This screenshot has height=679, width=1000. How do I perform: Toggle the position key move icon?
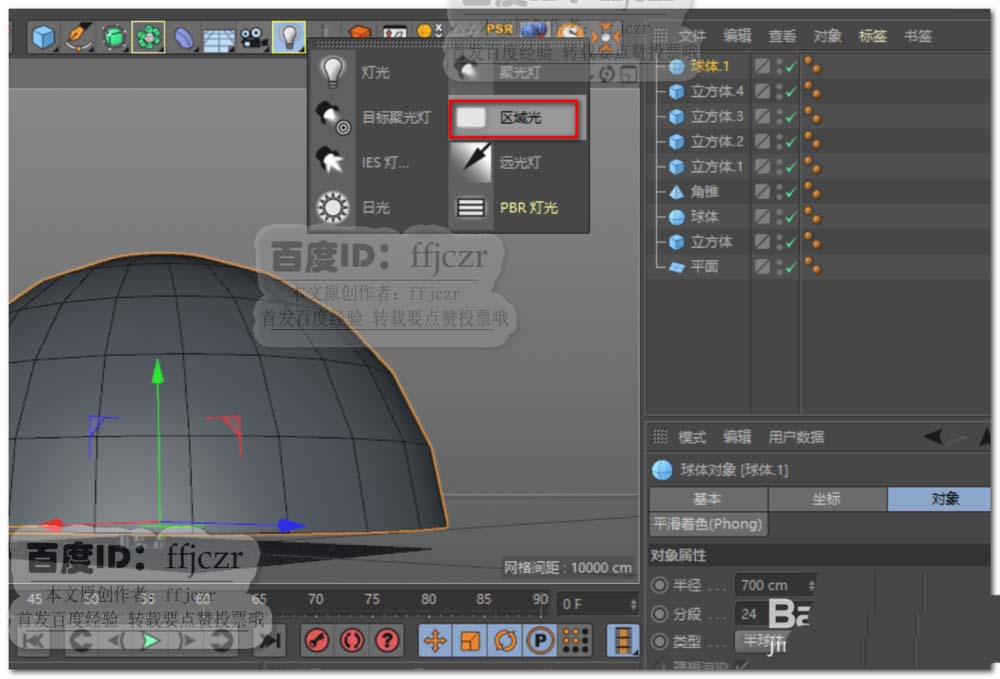point(435,640)
